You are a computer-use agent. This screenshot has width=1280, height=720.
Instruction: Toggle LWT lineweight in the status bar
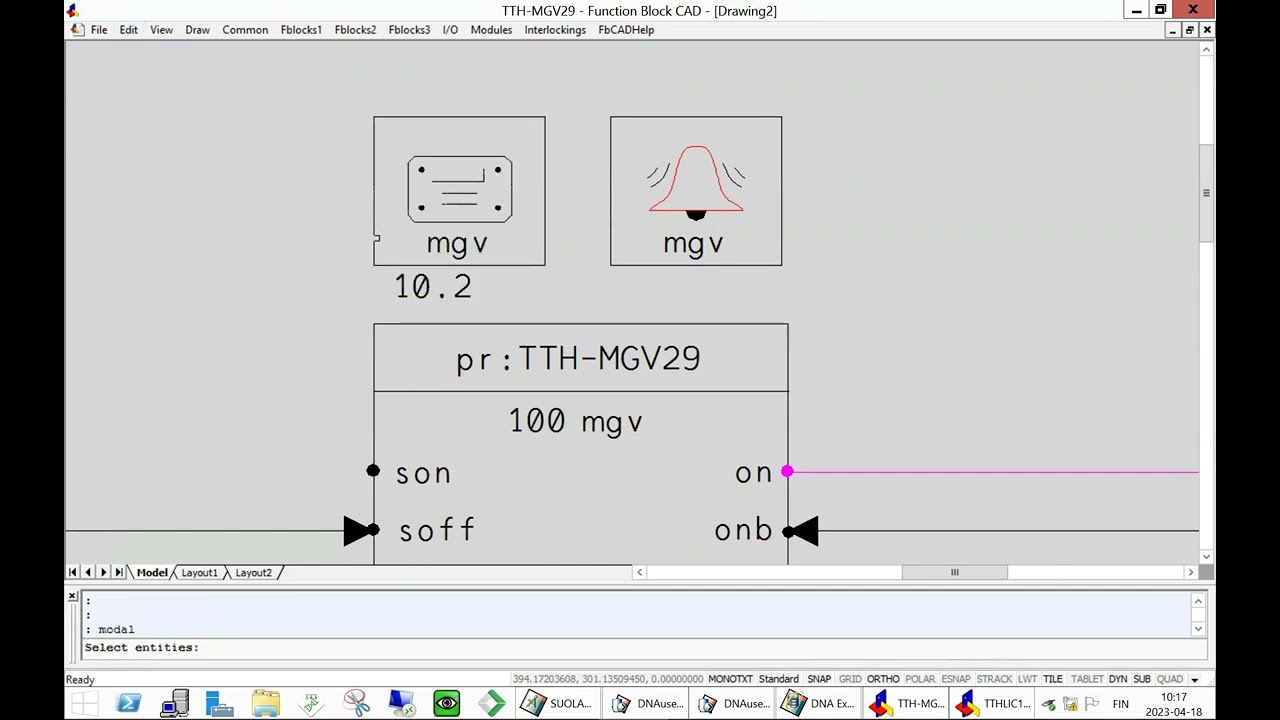tap(1027, 679)
